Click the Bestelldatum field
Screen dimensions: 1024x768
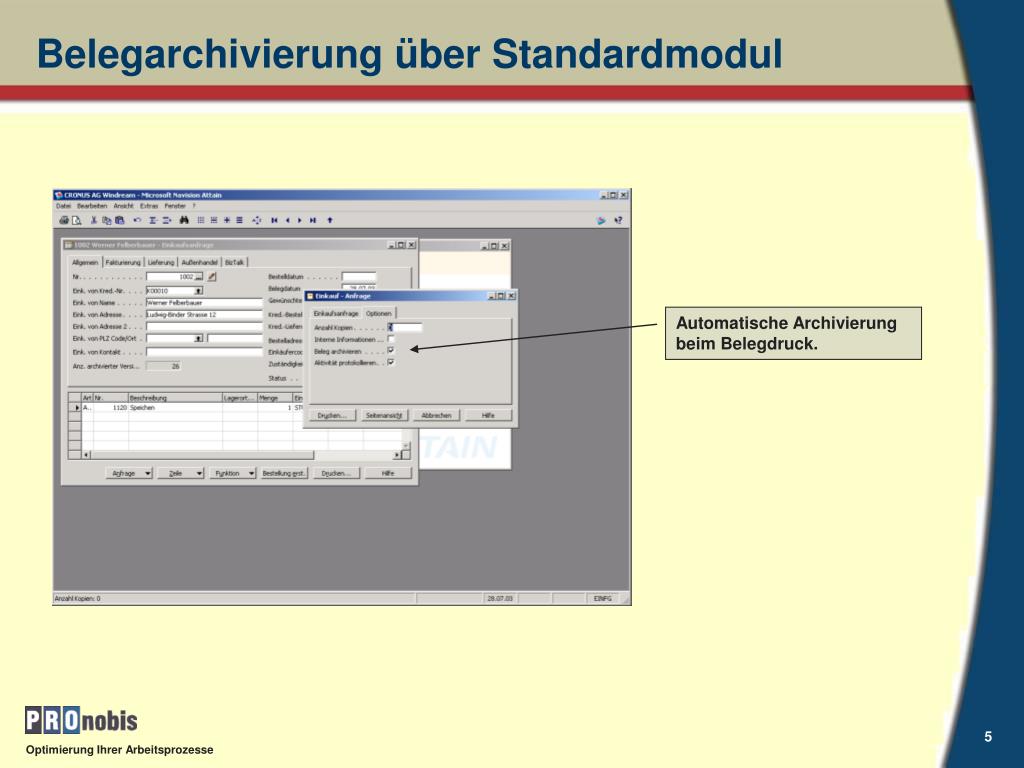pos(359,277)
